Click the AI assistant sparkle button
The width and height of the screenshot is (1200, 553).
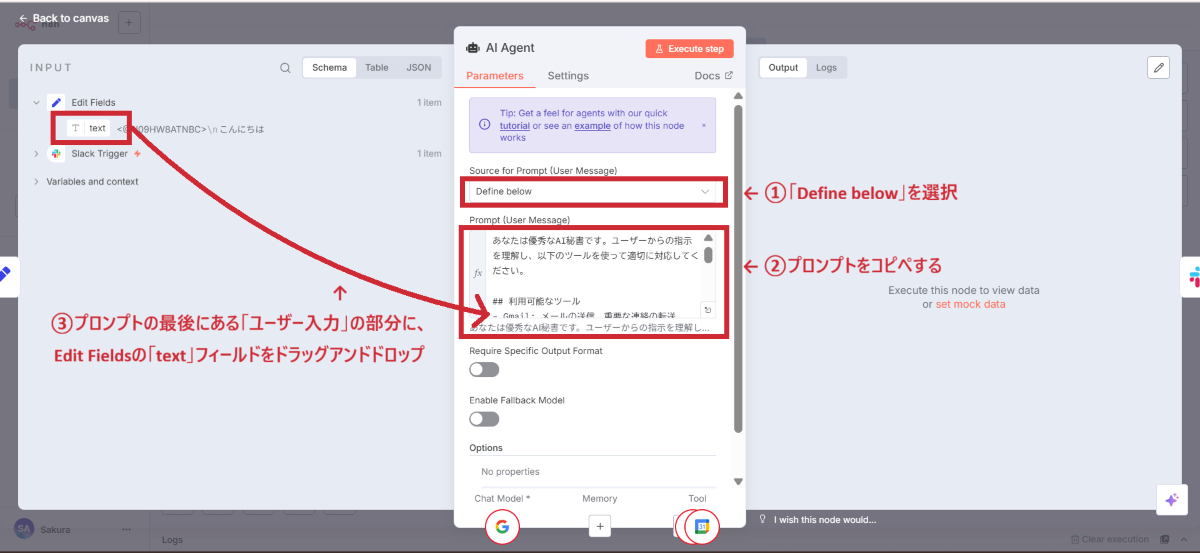(1170, 500)
